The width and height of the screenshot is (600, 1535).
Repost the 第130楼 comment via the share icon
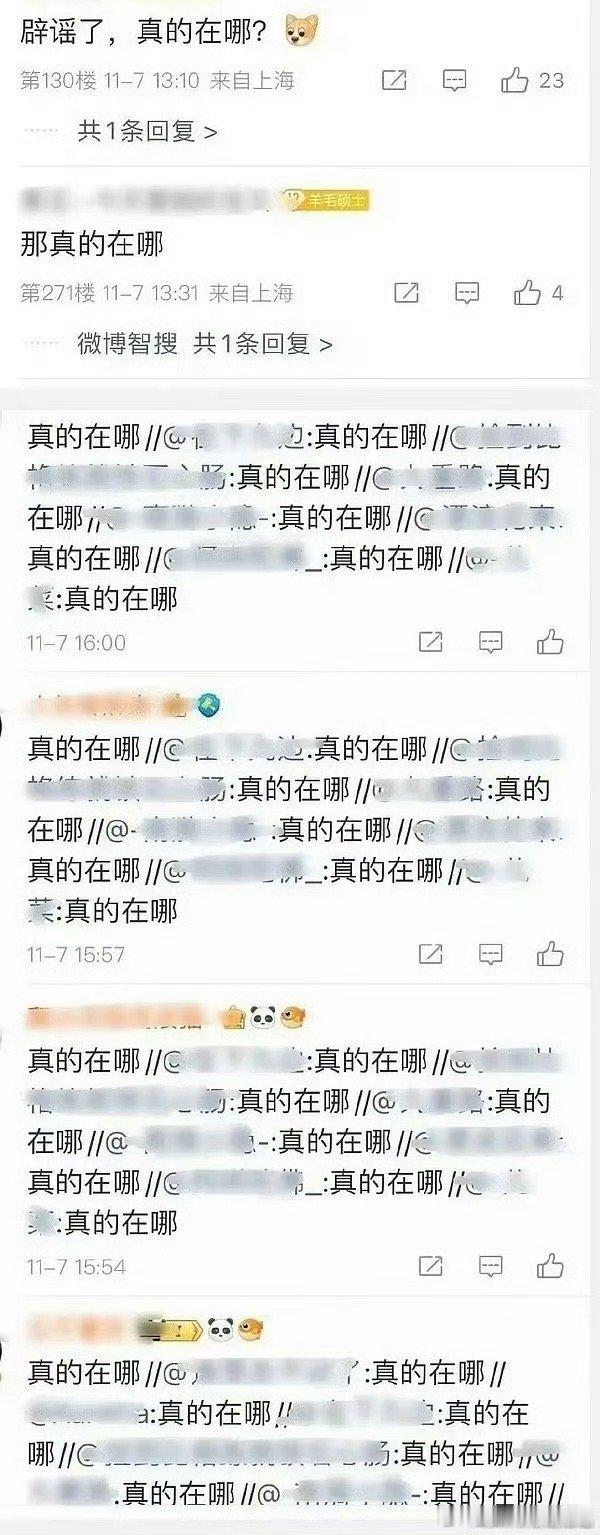pos(395,81)
